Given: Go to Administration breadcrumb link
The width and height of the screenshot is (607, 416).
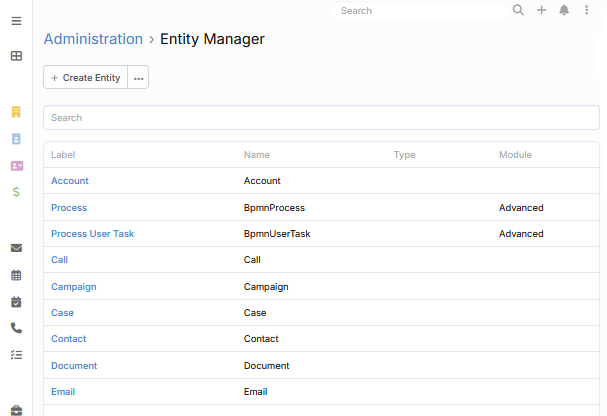Looking at the screenshot, I should point(93,39).
